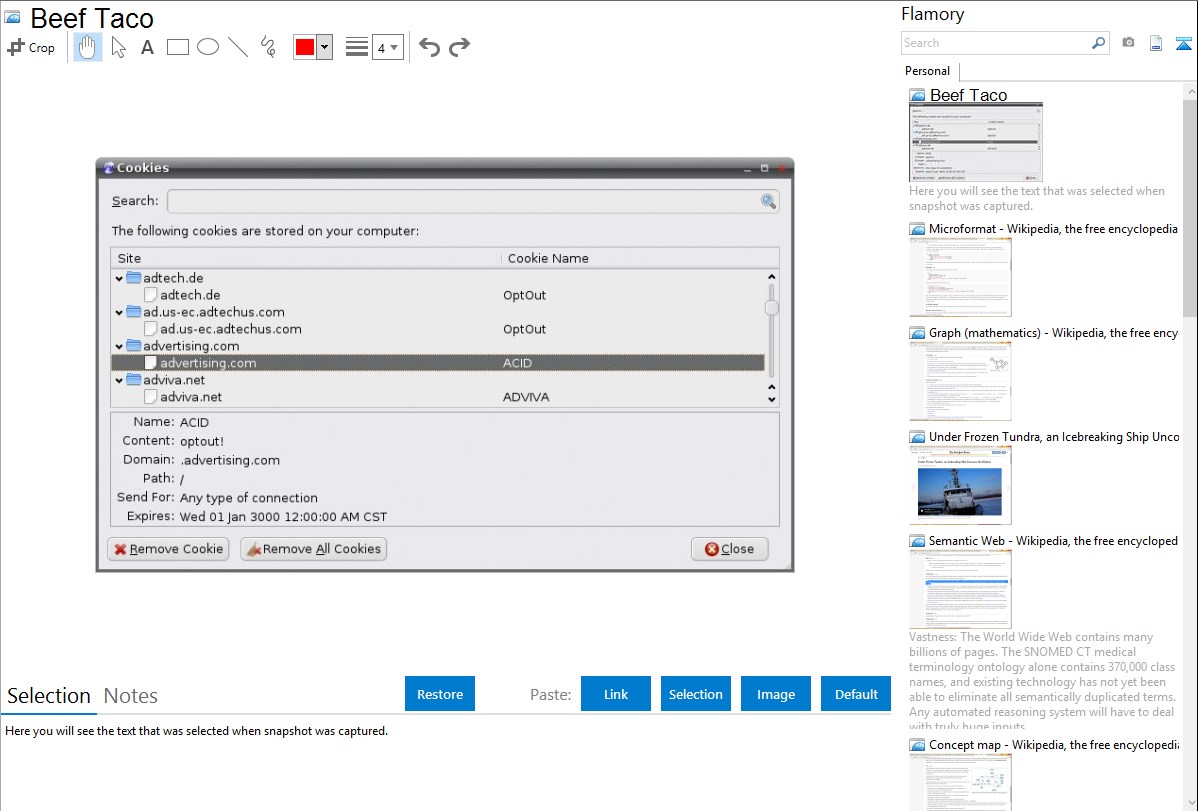Select the arrow pointer tool
Screen dimensions: 1198x811
point(118,47)
